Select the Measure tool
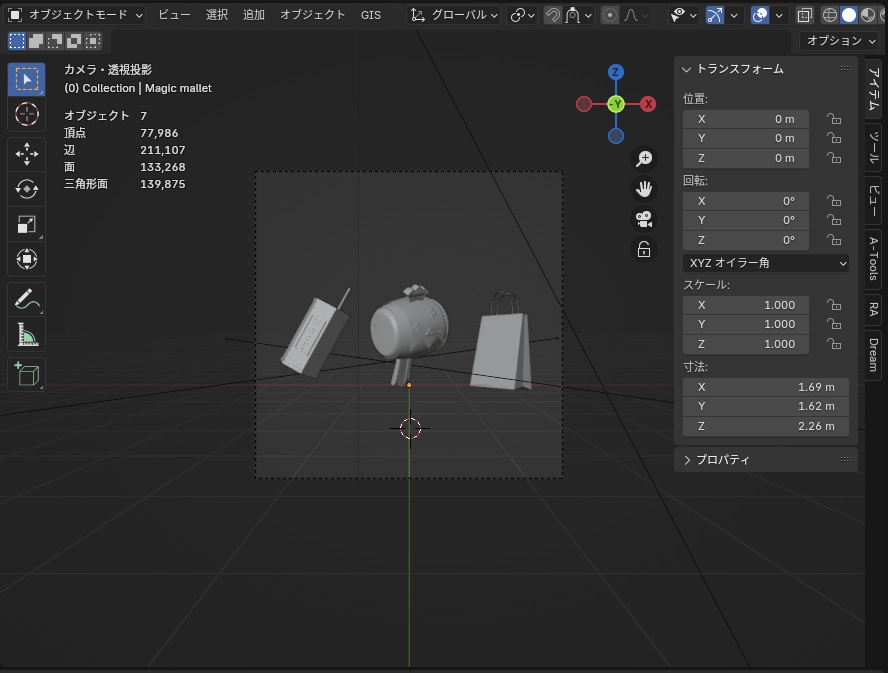This screenshot has height=673, width=888. (27, 335)
